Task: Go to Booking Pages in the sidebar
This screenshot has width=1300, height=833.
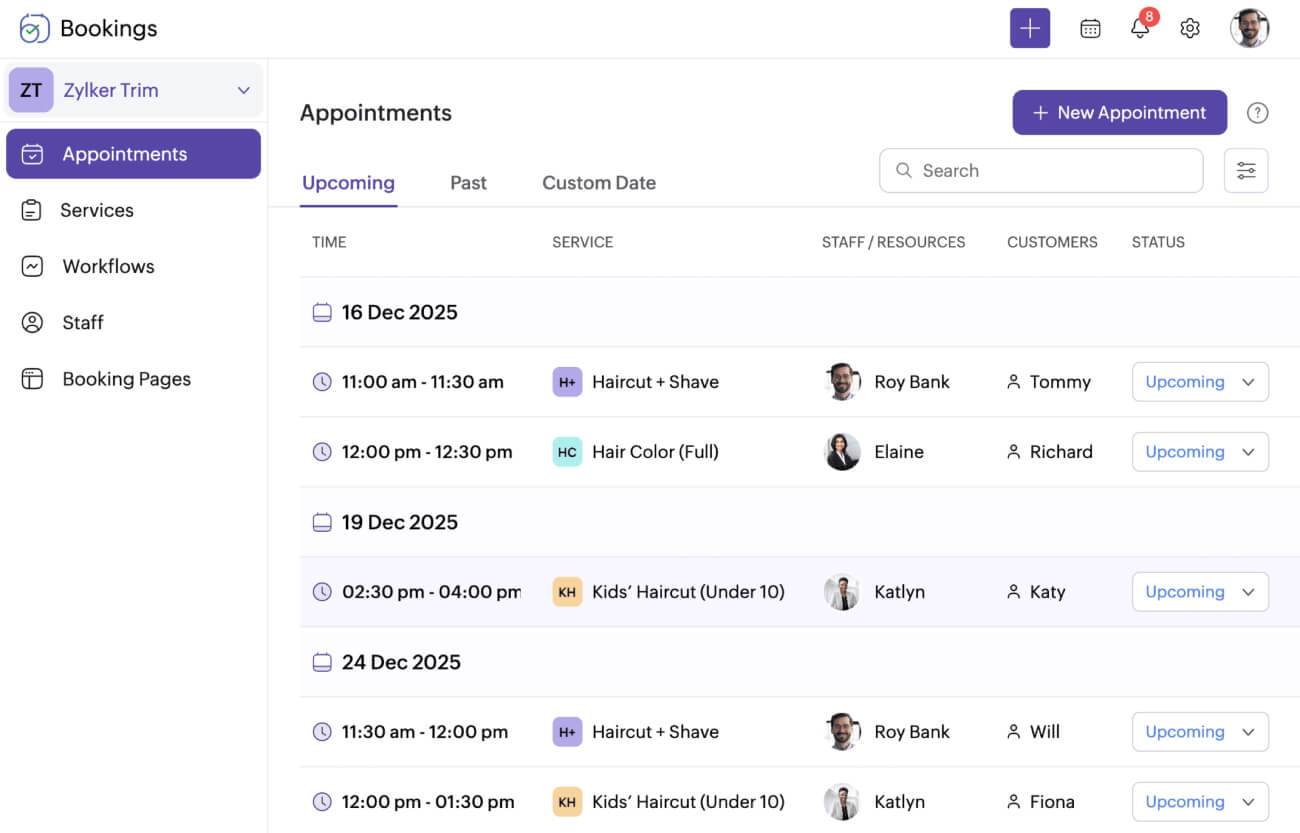Action: (126, 378)
